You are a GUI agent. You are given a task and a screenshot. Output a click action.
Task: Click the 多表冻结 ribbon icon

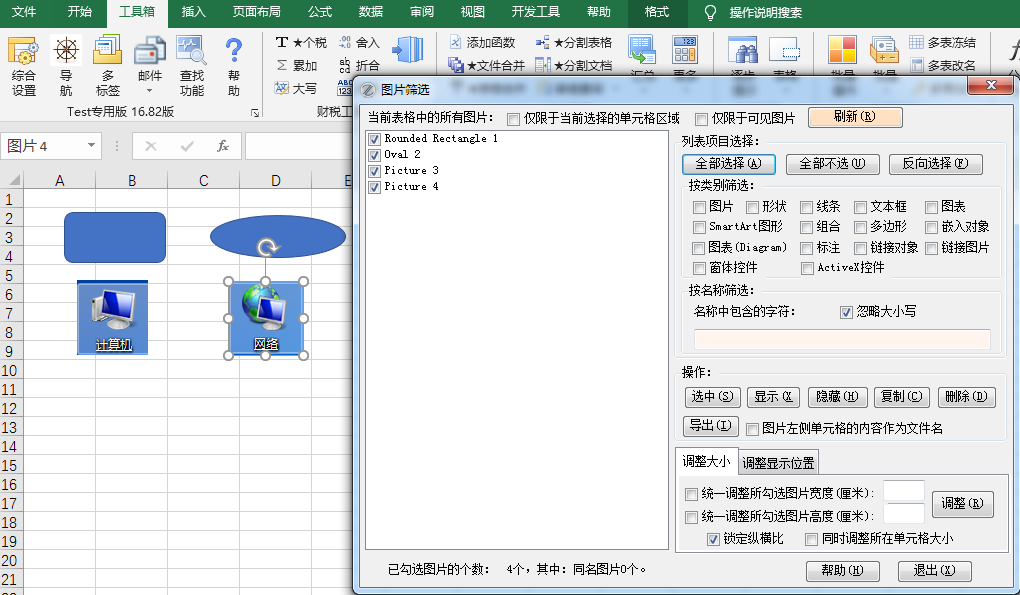coord(917,43)
